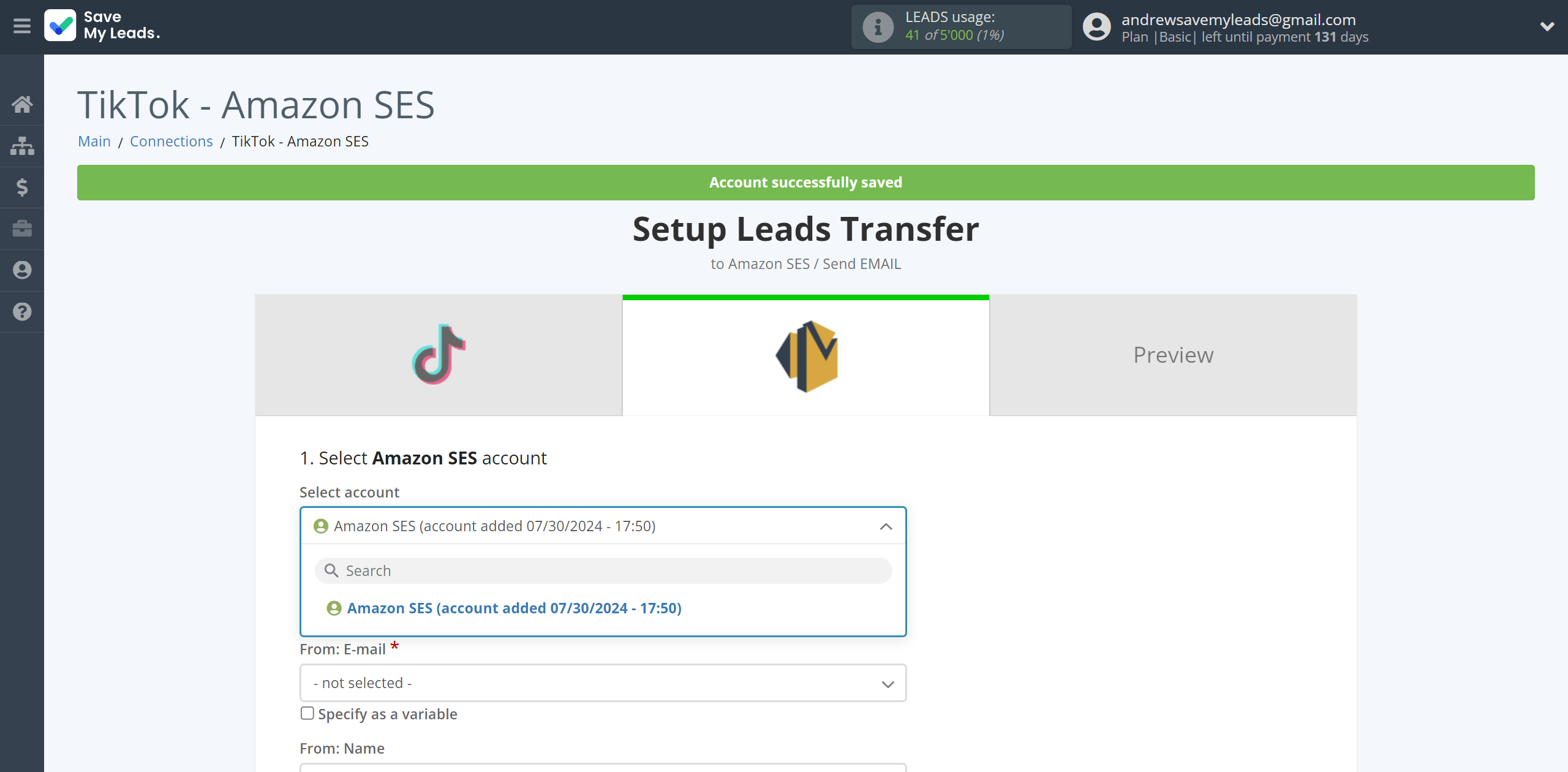Open the From Email dropdown
Viewport: 1568px width, 772px height.
[603, 683]
